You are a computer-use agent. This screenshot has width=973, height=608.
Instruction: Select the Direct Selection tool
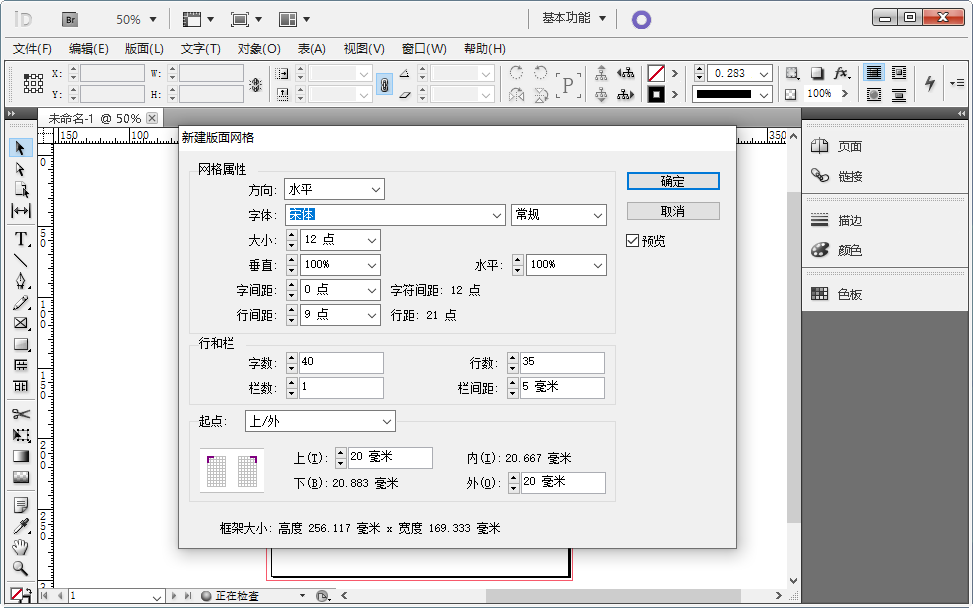pos(20,169)
